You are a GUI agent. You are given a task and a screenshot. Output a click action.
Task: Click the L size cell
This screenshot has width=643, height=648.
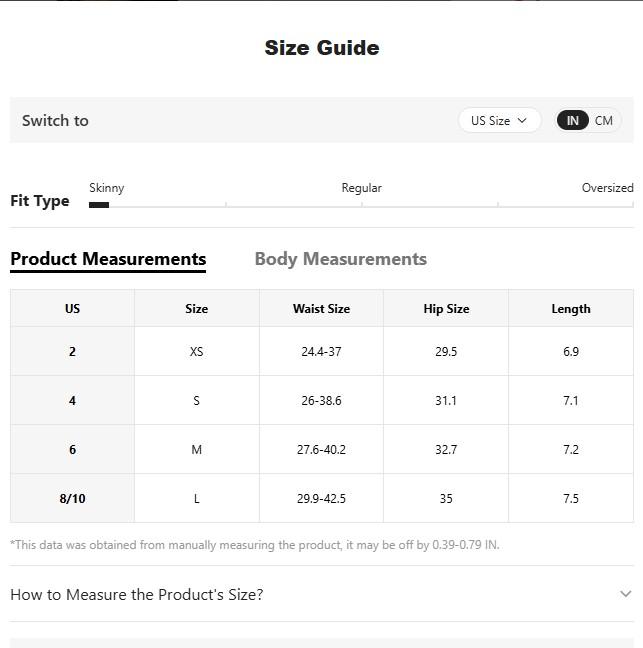[x=196, y=499]
